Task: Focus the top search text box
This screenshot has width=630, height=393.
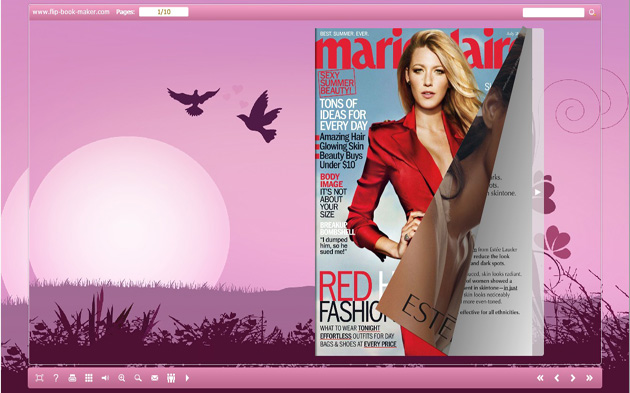Action: tap(553, 12)
